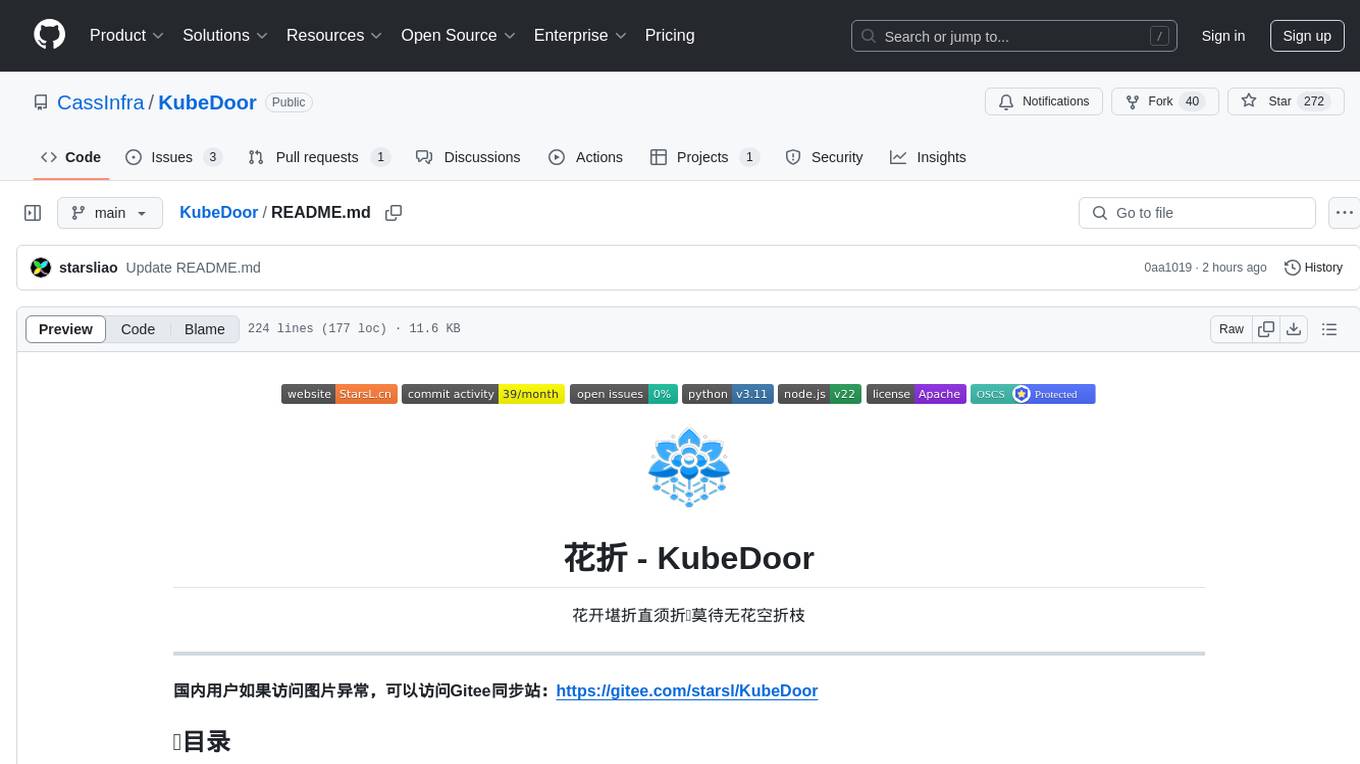Expand the Product menu
The height and width of the screenshot is (764, 1360).
pyautogui.click(x=127, y=35)
